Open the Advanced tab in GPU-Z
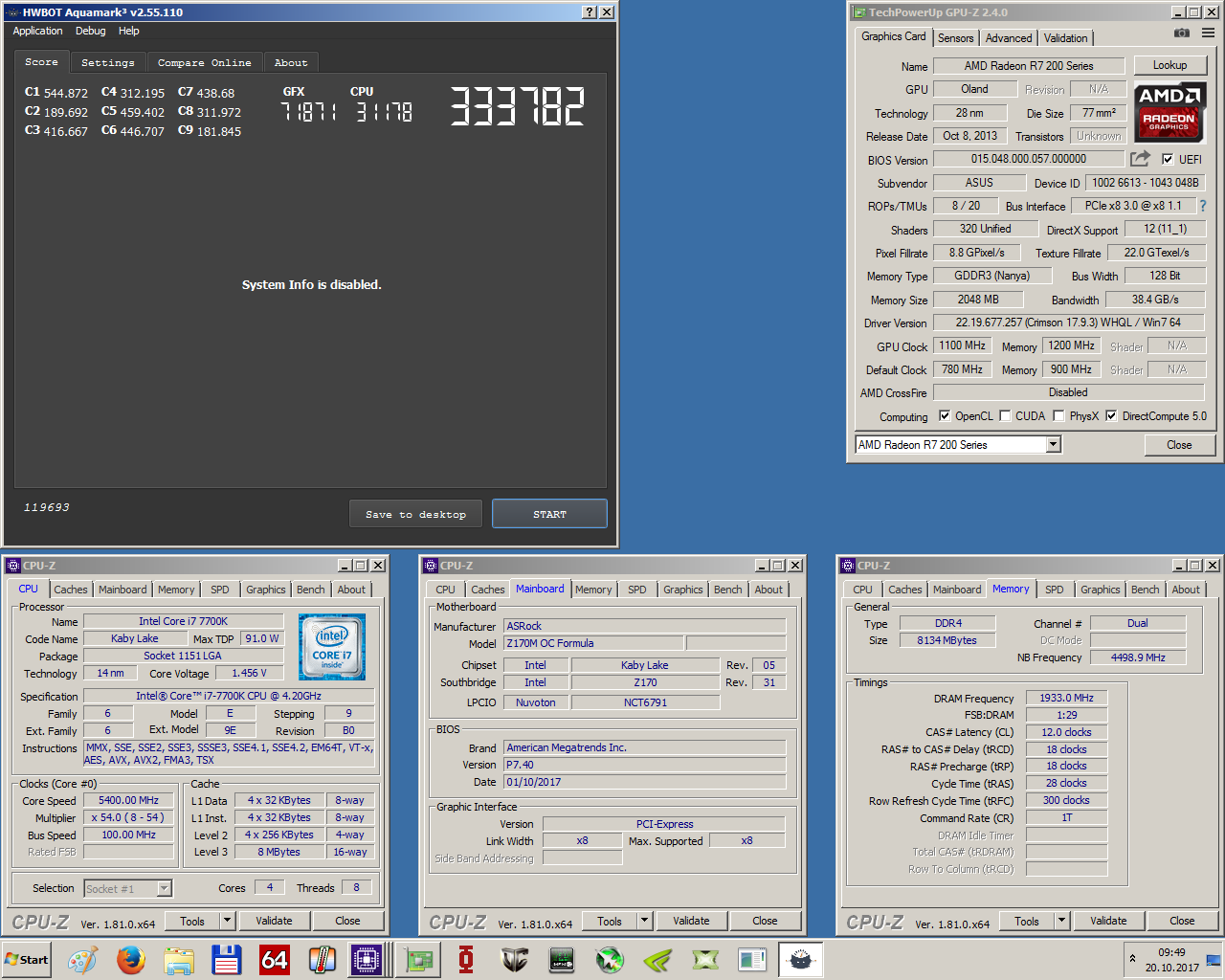 pyautogui.click(x=1009, y=37)
